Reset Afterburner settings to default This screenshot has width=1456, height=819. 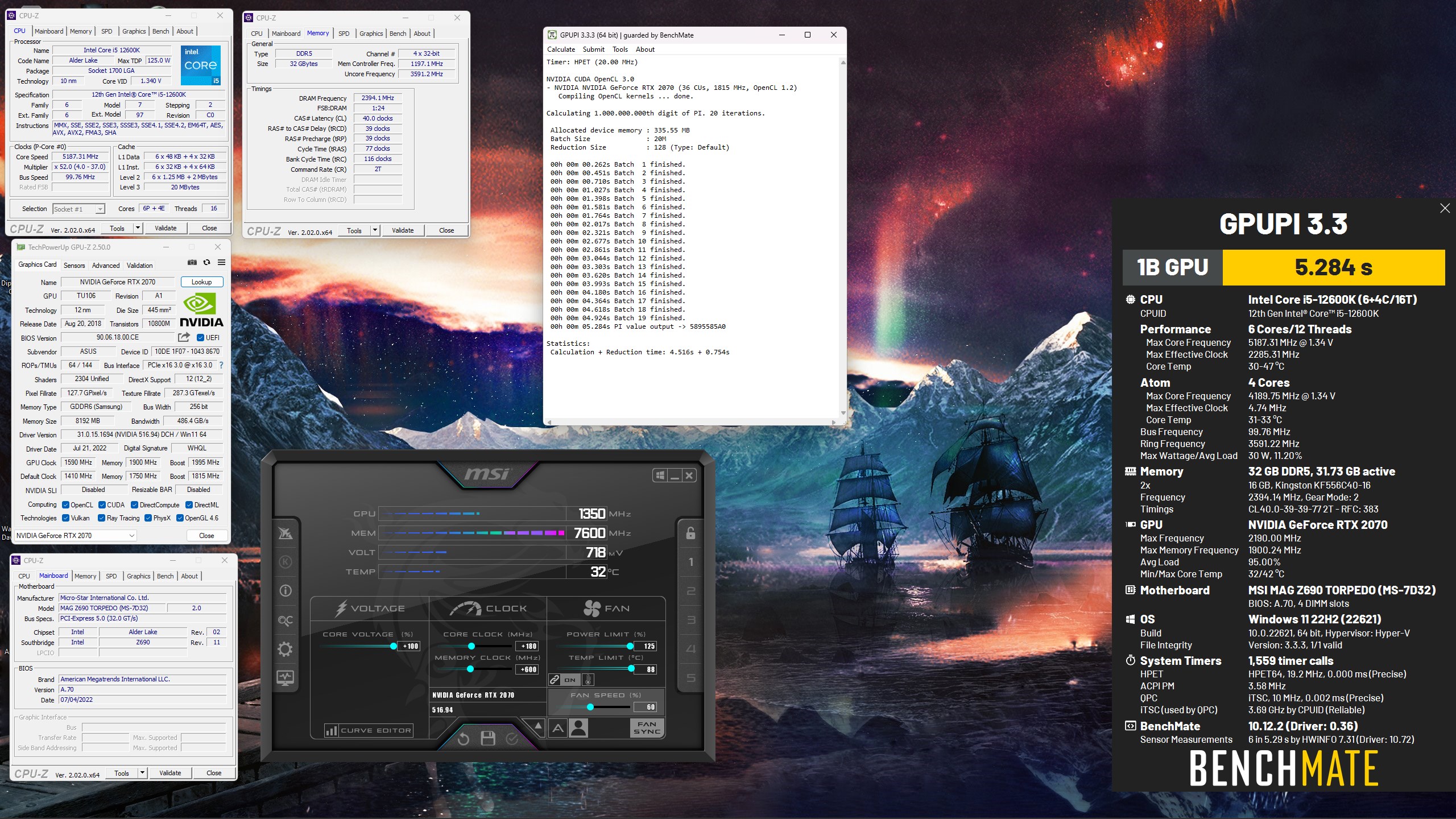463,739
